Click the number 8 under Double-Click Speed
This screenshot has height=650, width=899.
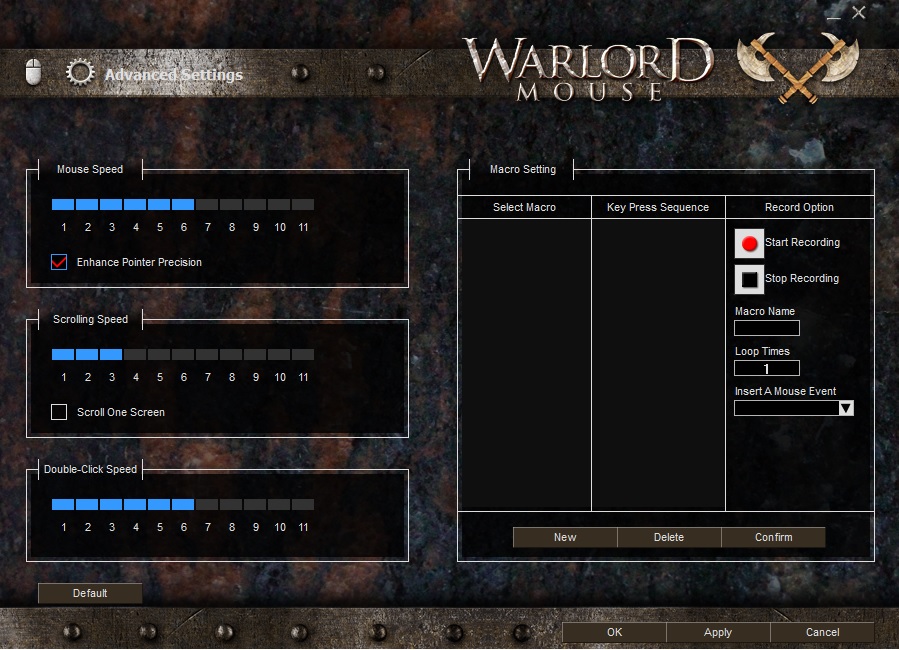point(232,527)
